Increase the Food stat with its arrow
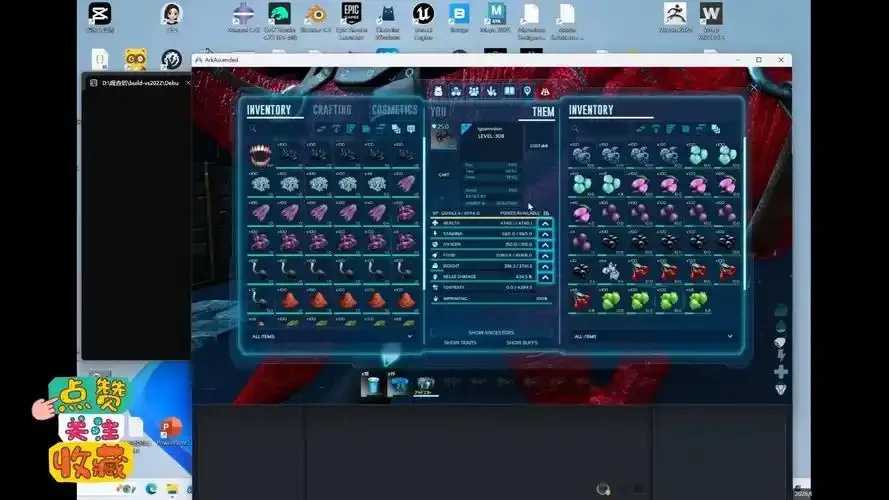Image resolution: width=889 pixels, height=500 pixels. tap(545, 256)
